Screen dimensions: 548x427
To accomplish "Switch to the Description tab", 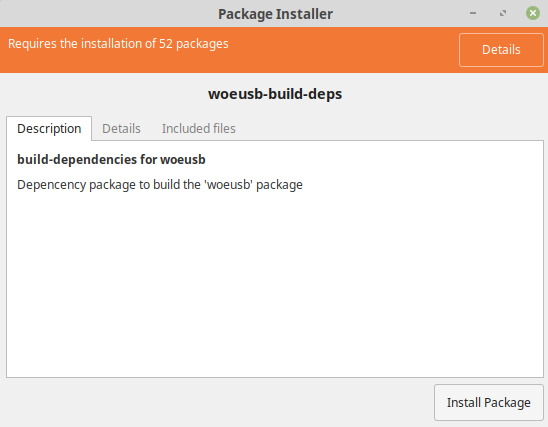I will click(x=49, y=129).
